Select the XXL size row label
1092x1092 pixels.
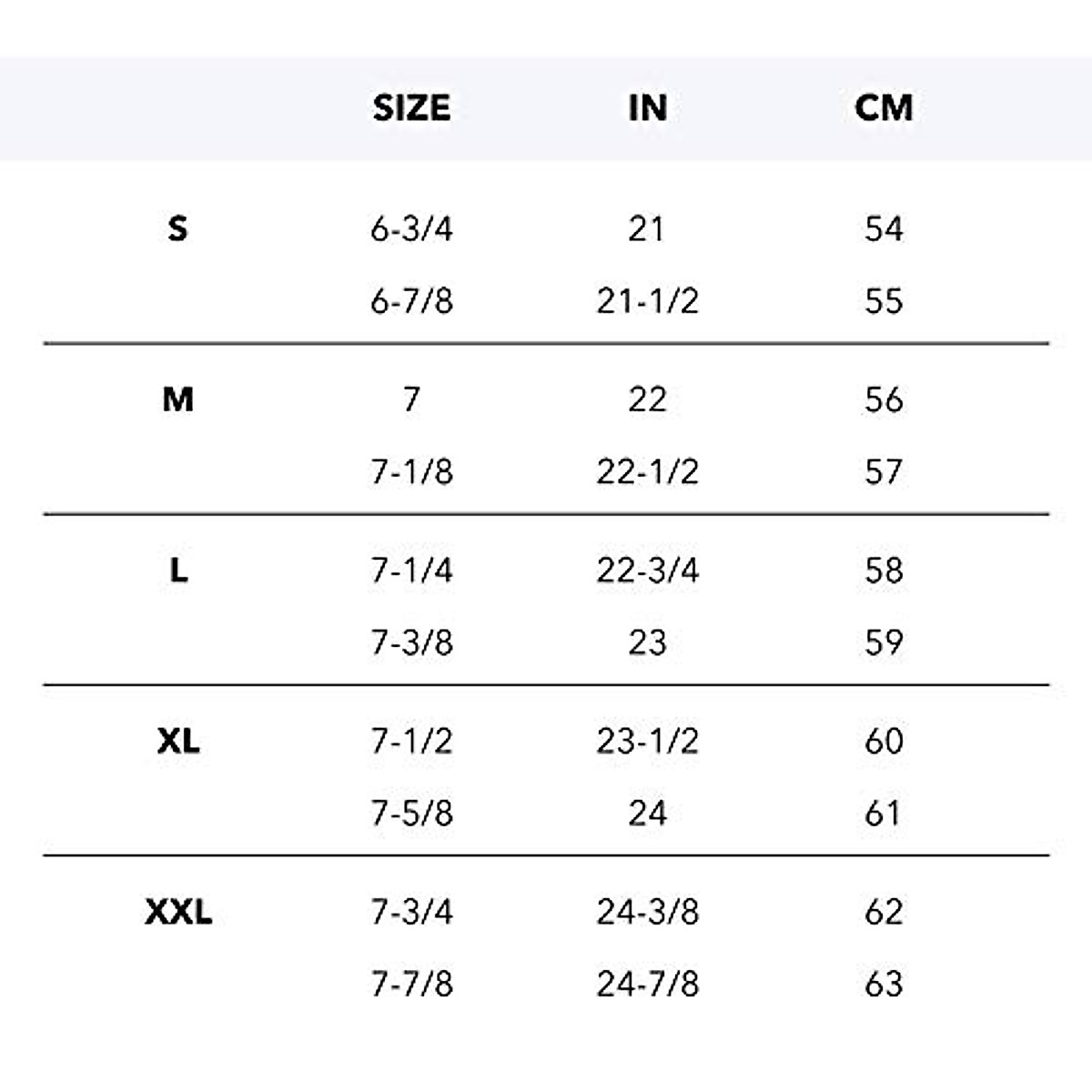tap(178, 912)
